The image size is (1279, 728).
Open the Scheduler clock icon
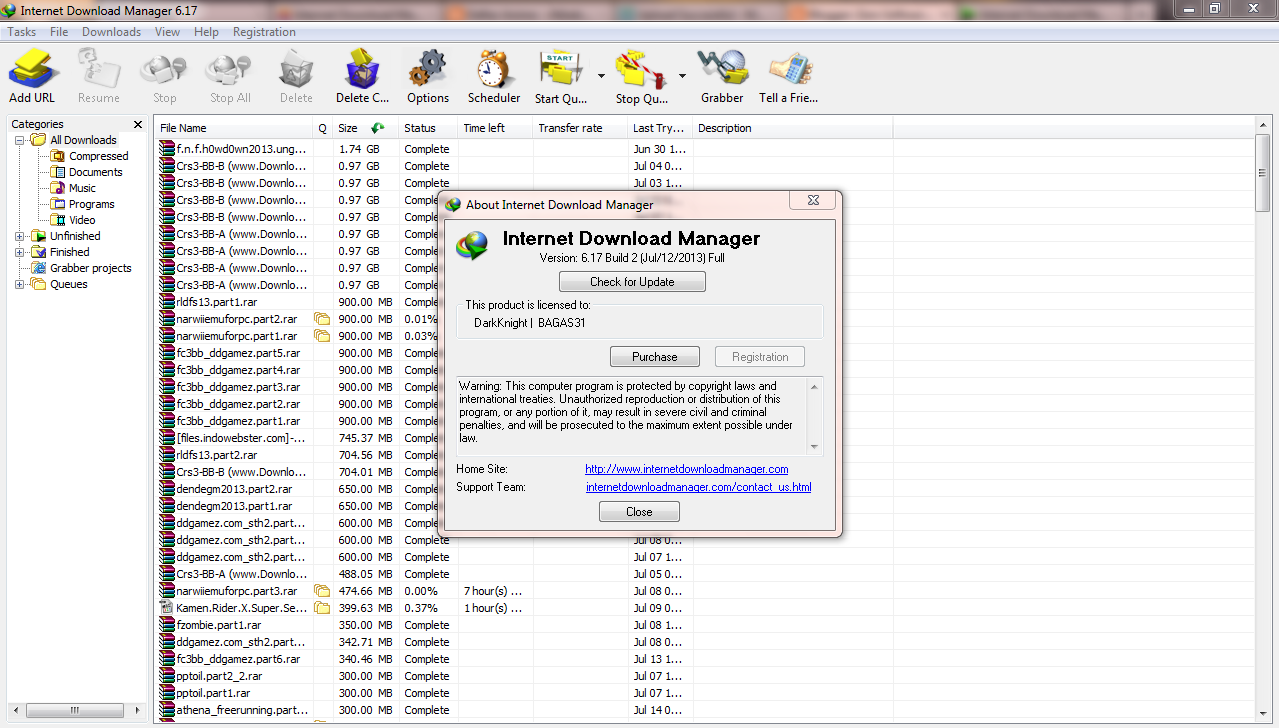point(493,70)
